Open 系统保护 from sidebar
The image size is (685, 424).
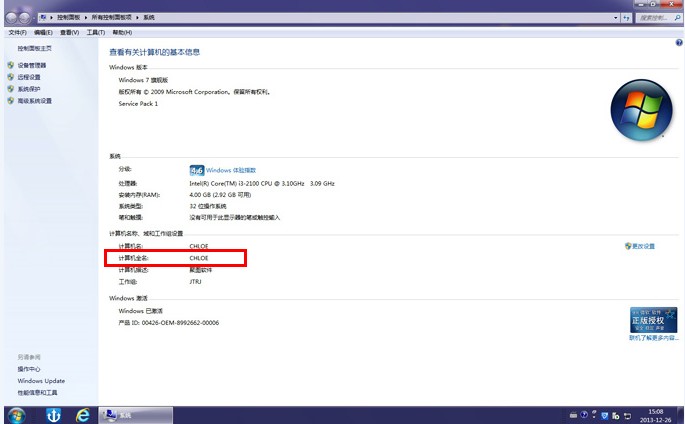coord(29,89)
